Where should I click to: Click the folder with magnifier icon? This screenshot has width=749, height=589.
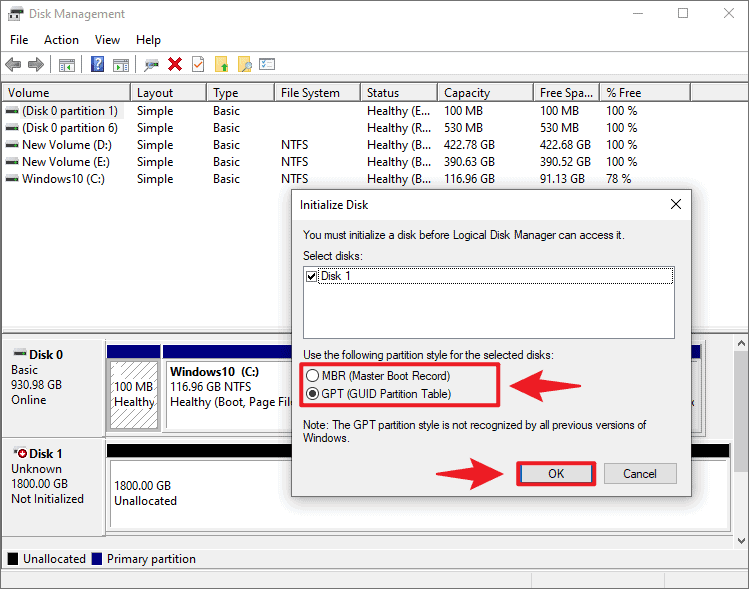(x=245, y=64)
